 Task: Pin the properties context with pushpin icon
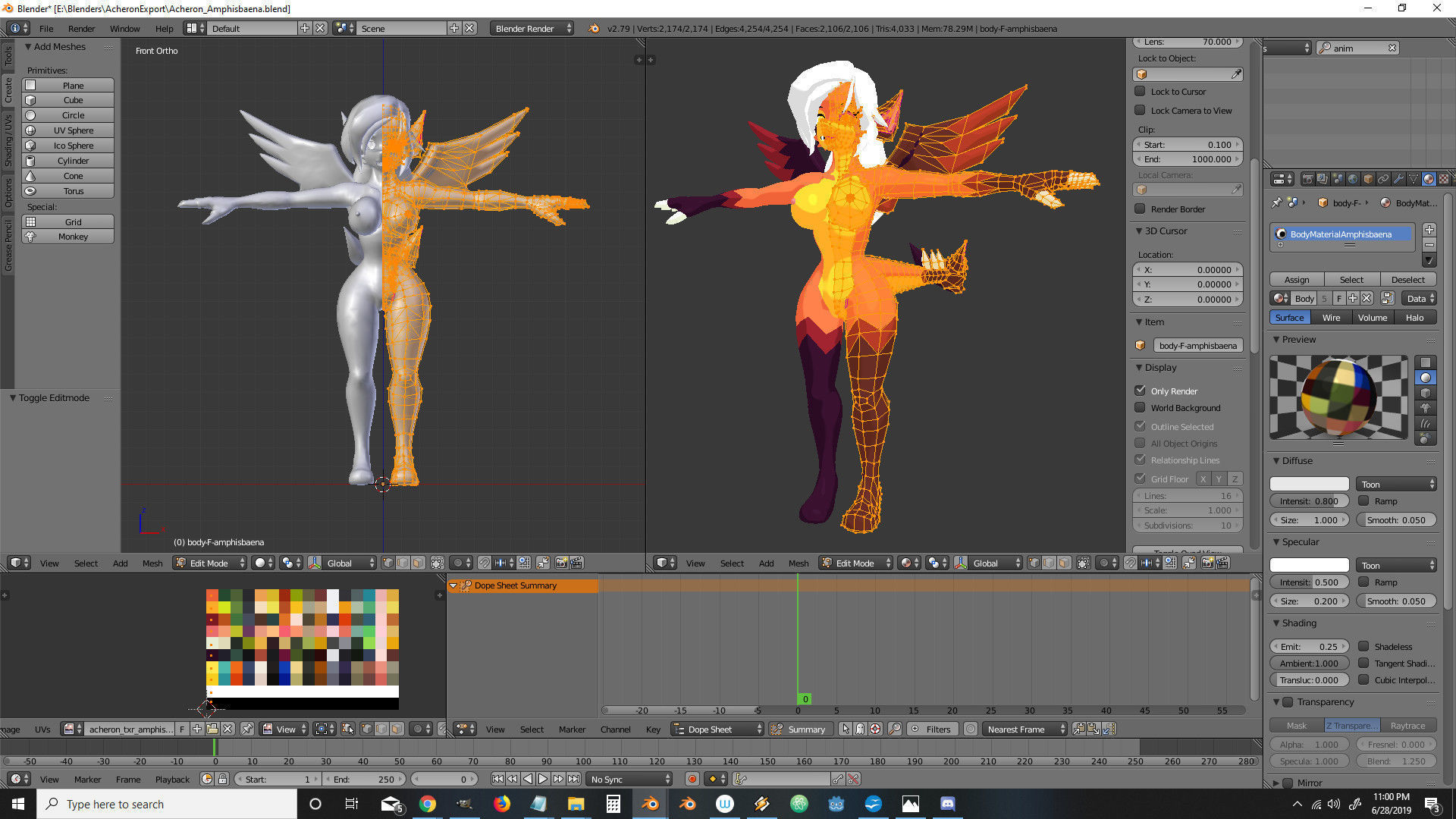1276,202
